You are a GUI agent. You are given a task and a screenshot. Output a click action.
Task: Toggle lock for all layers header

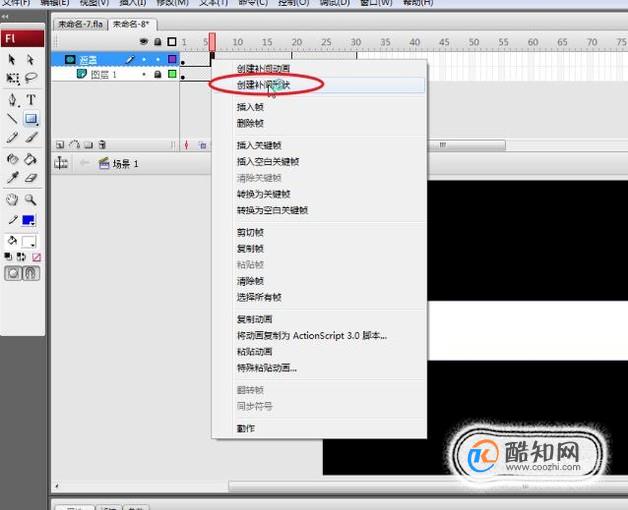click(158, 41)
